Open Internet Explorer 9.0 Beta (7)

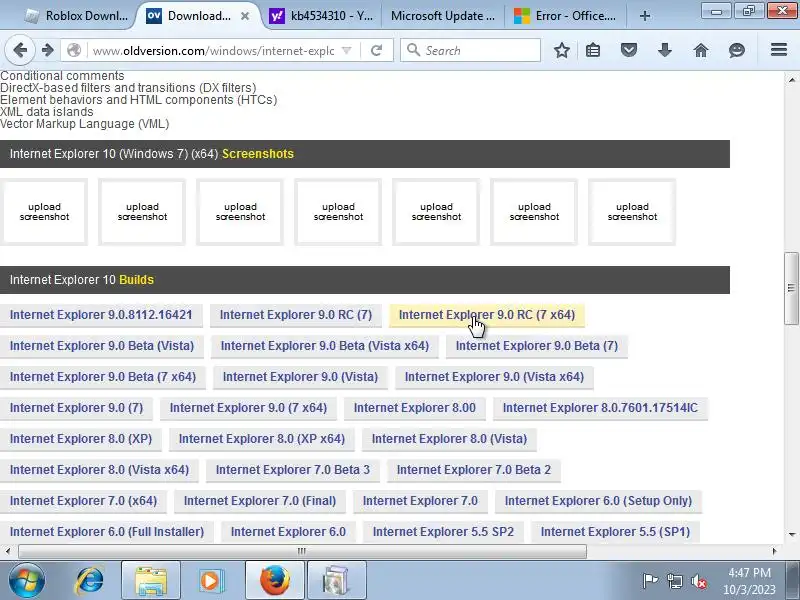[x=537, y=346]
